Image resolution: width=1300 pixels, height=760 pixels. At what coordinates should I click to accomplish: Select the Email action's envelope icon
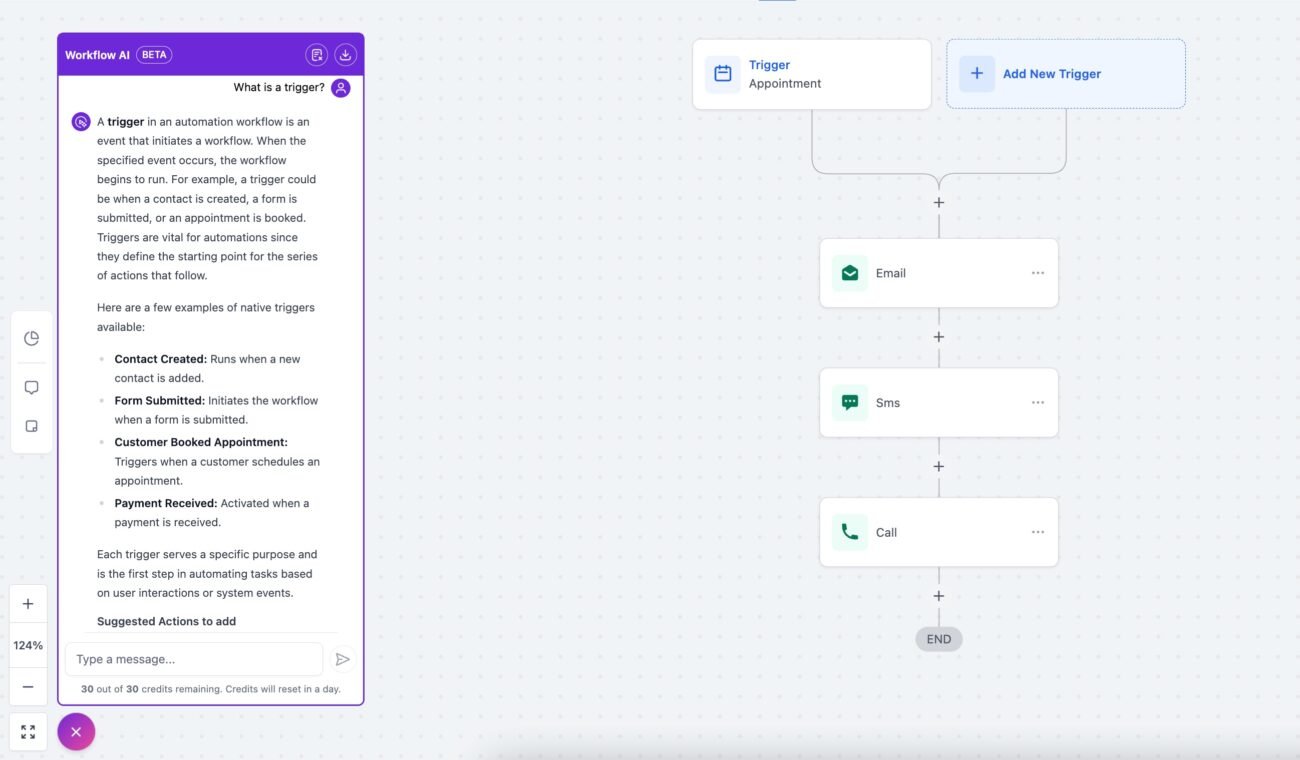(x=849, y=272)
